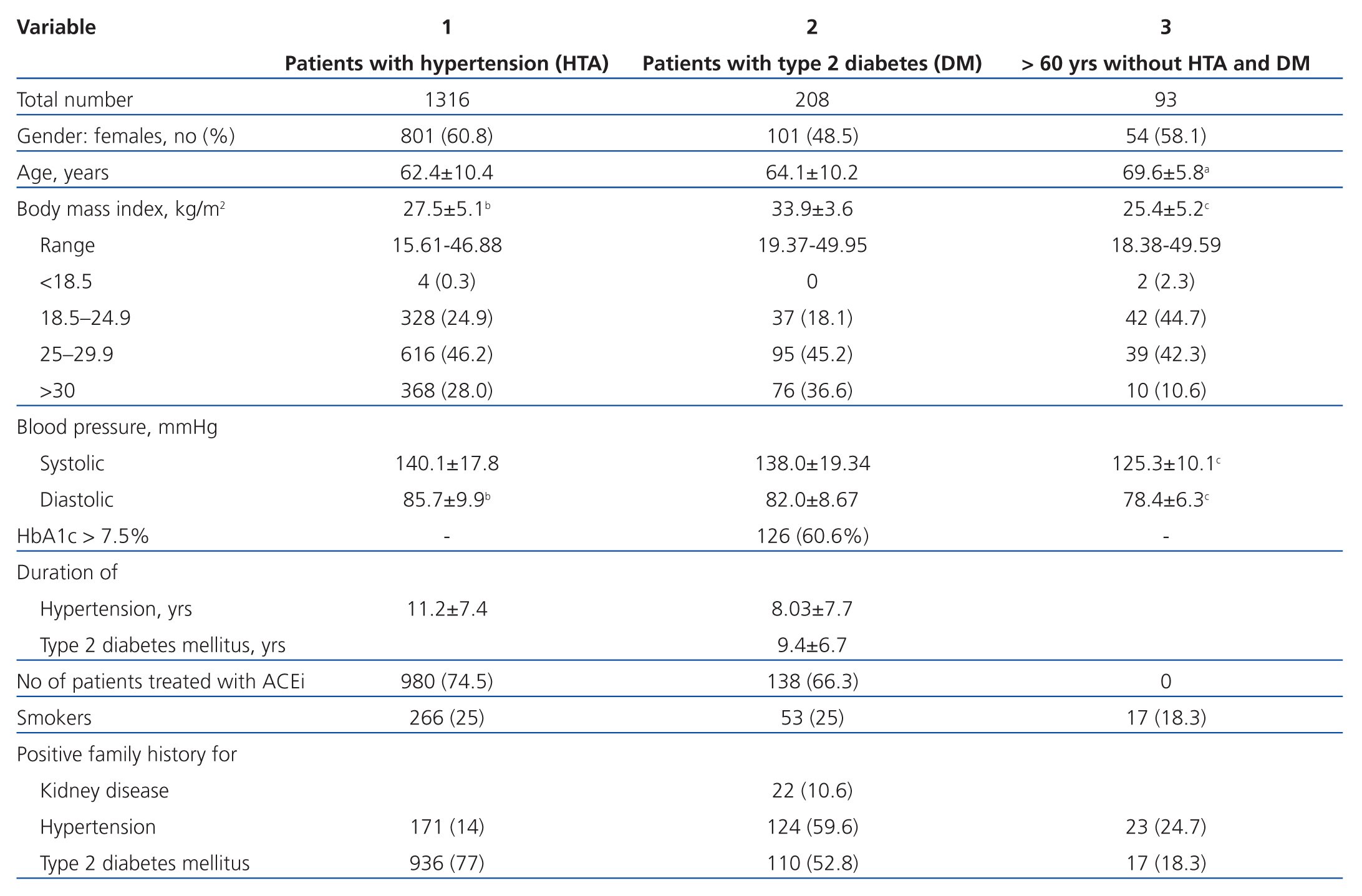Click the 'Variable' column header

[56, 27]
